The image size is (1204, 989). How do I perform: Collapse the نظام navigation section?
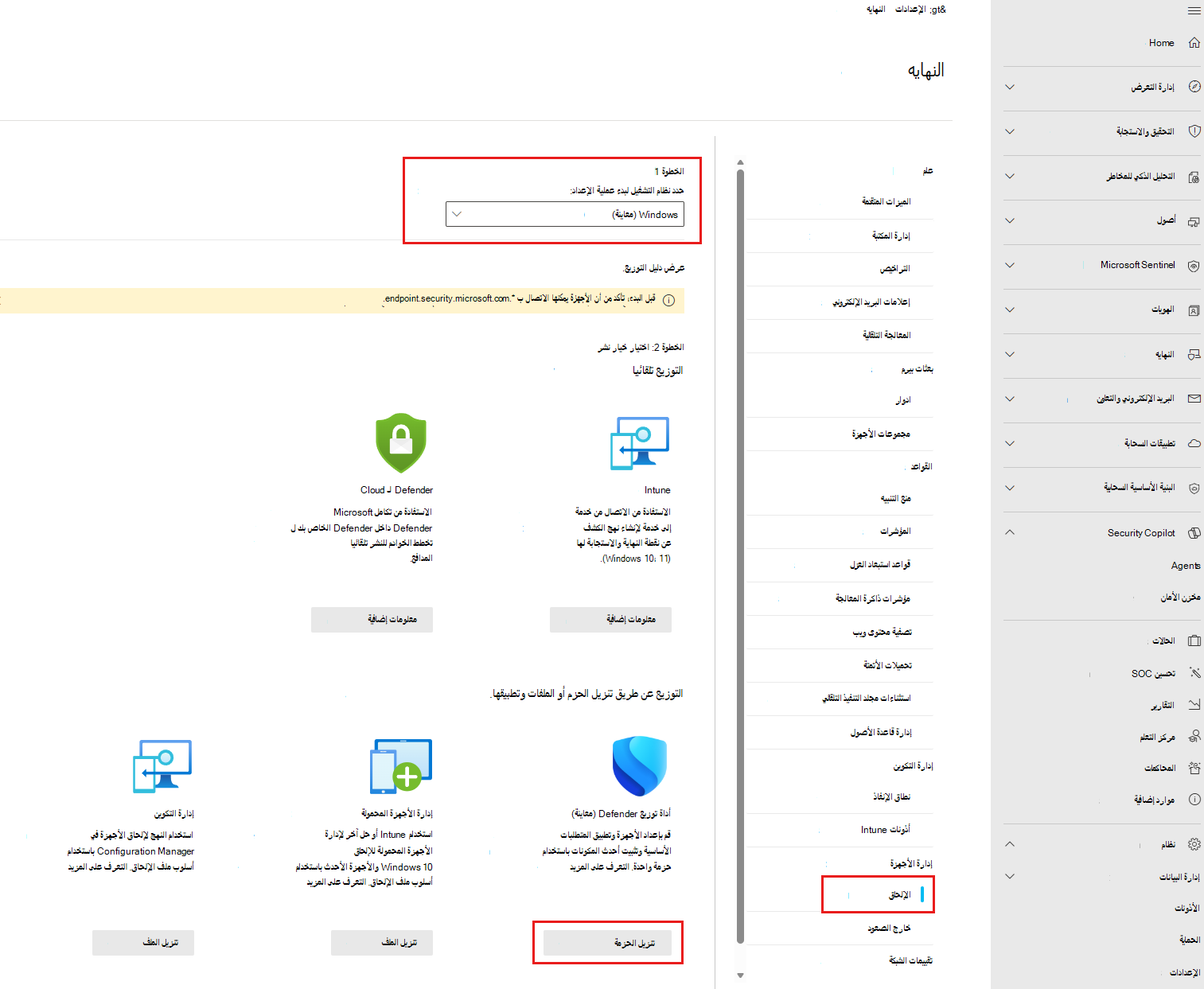pyautogui.click(x=1010, y=844)
